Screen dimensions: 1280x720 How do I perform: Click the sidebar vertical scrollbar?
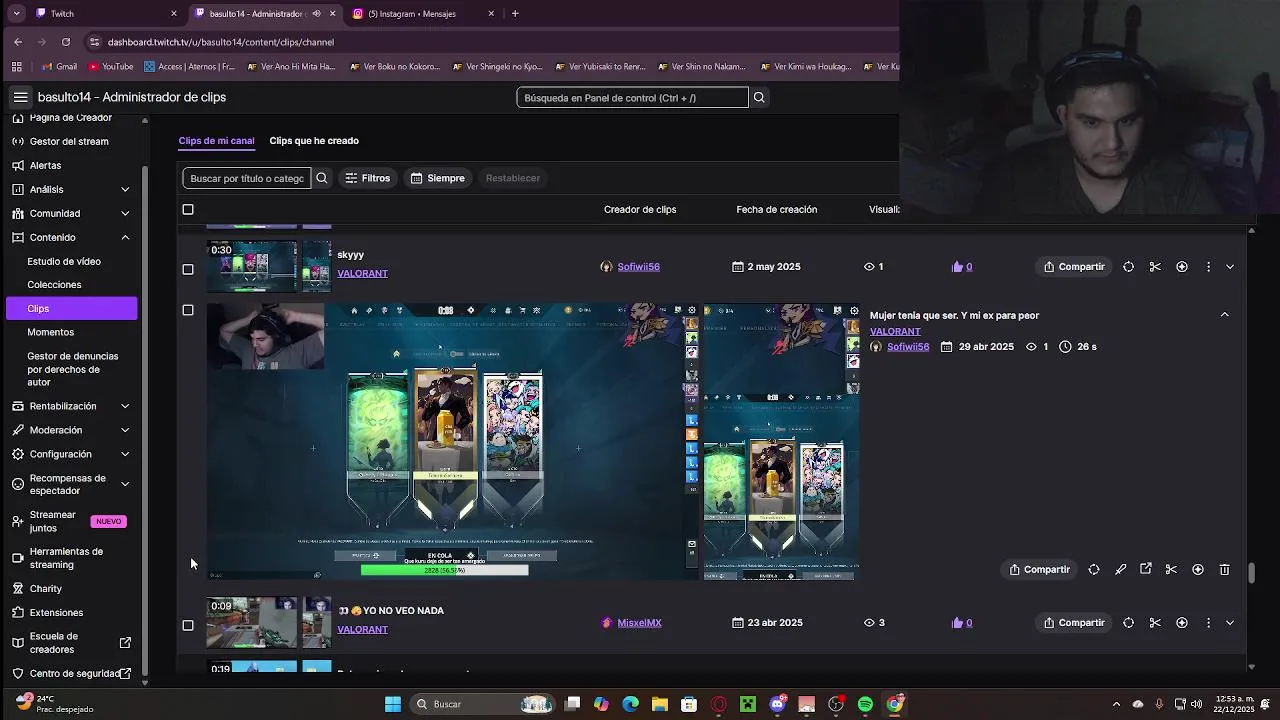145,420
